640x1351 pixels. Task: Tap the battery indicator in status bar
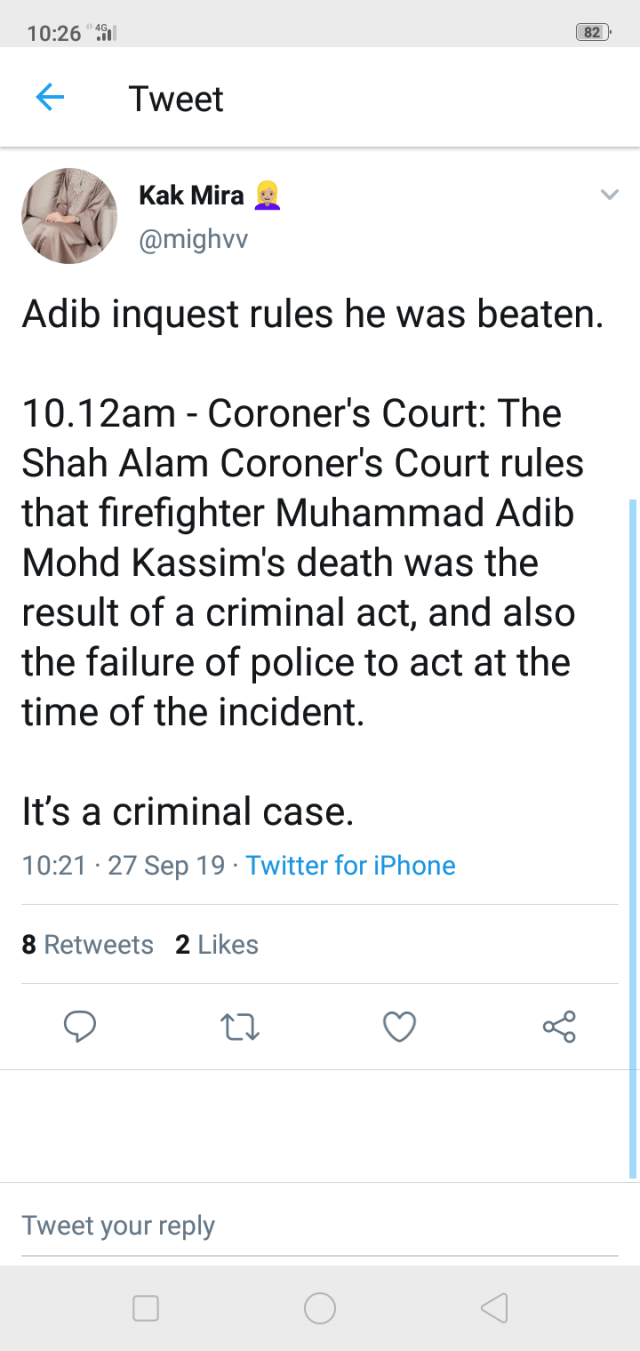pos(593,32)
